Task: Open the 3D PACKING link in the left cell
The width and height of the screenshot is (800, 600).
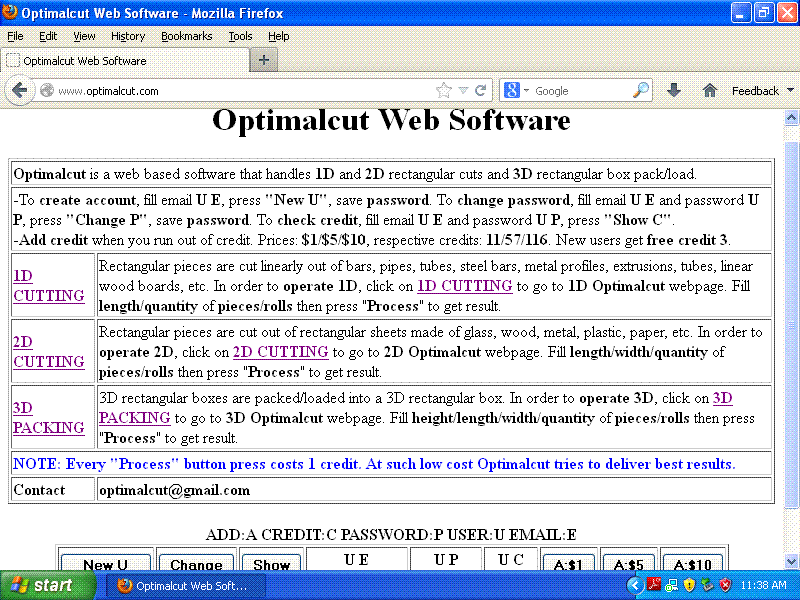Action: point(49,417)
